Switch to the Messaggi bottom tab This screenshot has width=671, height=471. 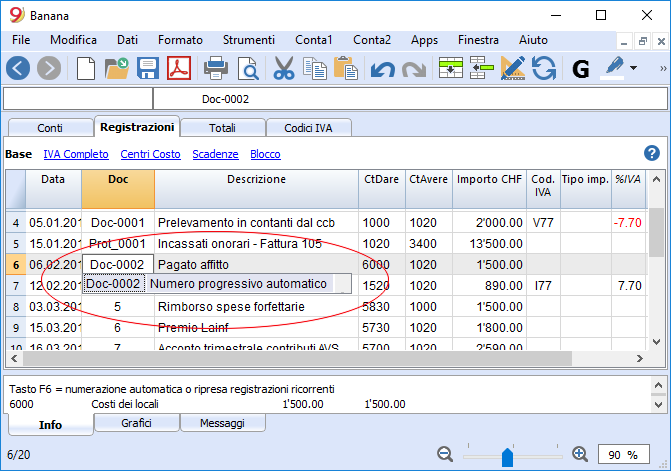[223, 423]
